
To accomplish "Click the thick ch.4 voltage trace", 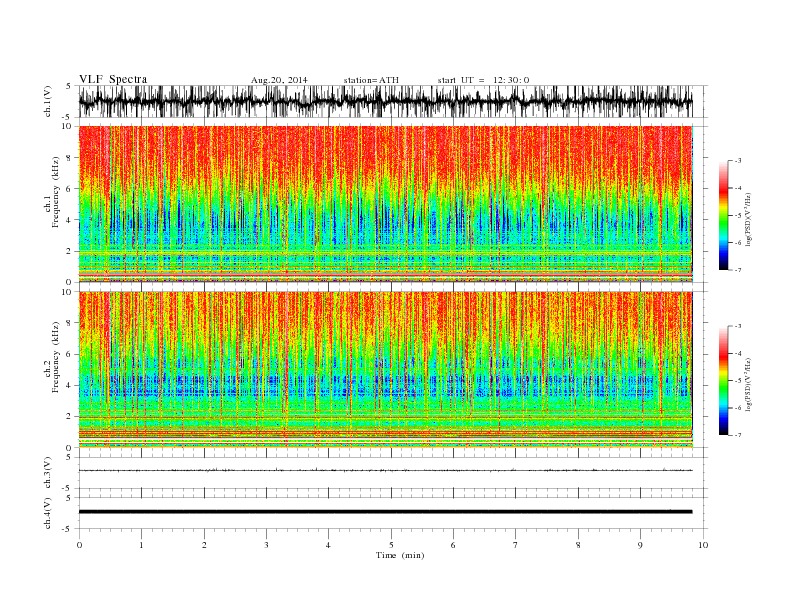I will (385, 512).
